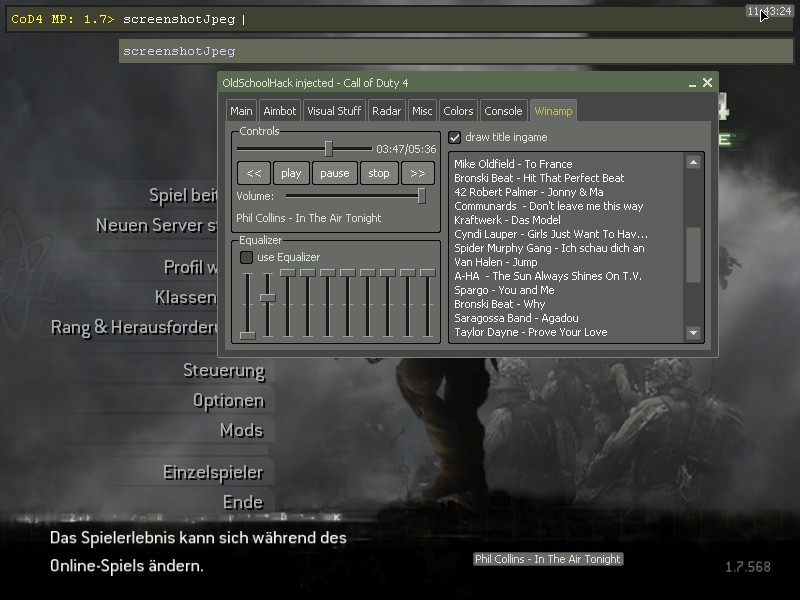Select Cyndi Lauper - Girls Just Want To Hav...
This screenshot has height=600, width=800.
tap(551, 234)
